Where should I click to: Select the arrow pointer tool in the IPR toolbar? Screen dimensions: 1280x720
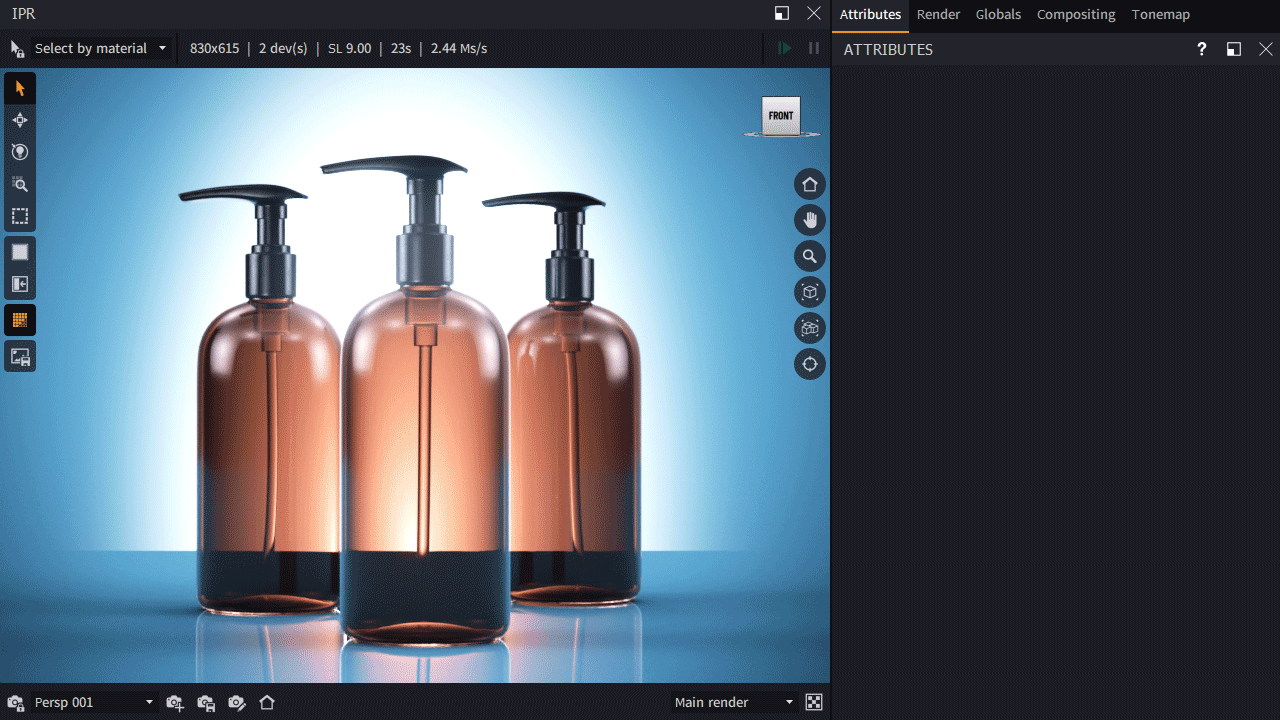(x=20, y=88)
